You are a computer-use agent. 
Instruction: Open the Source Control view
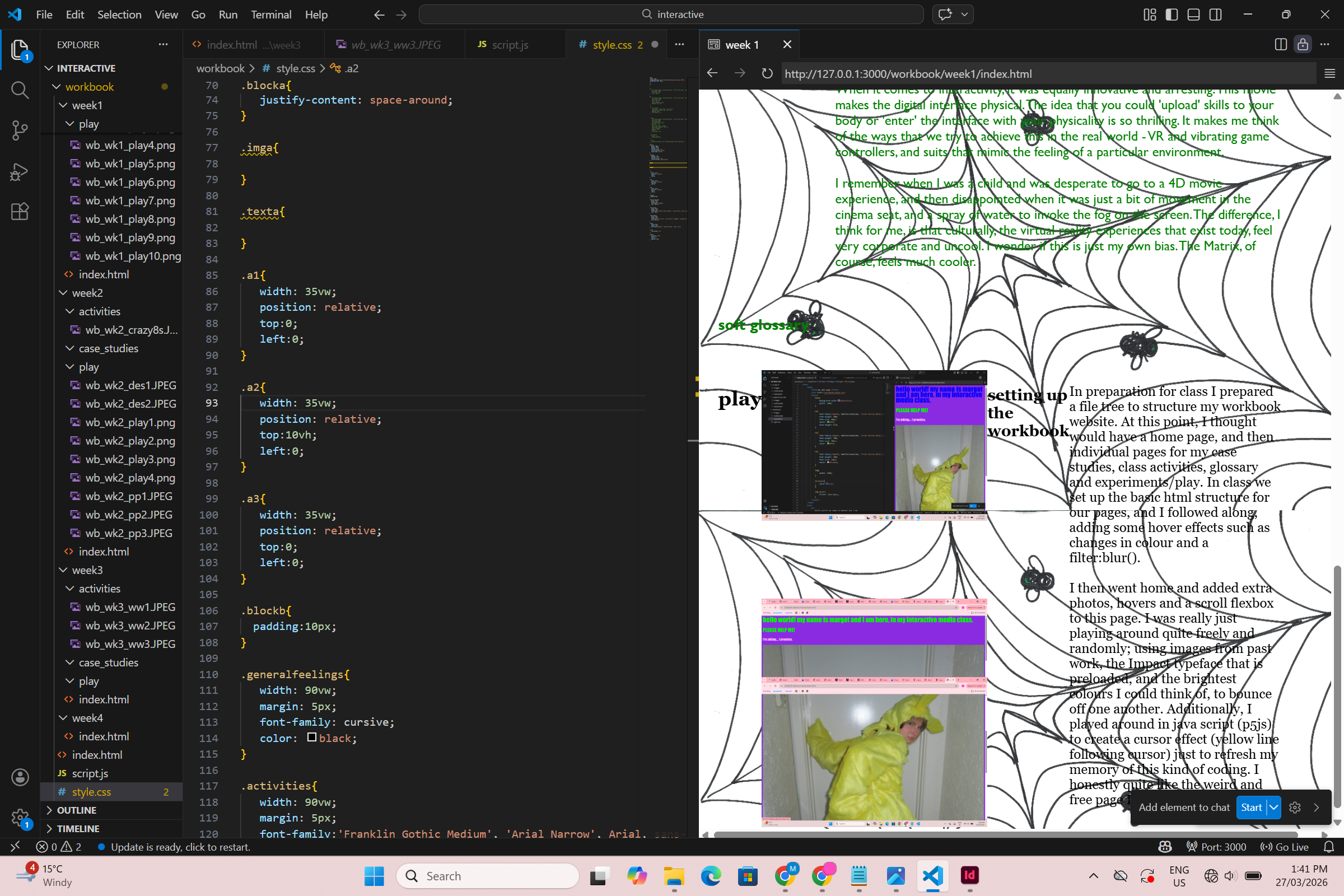[x=20, y=130]
